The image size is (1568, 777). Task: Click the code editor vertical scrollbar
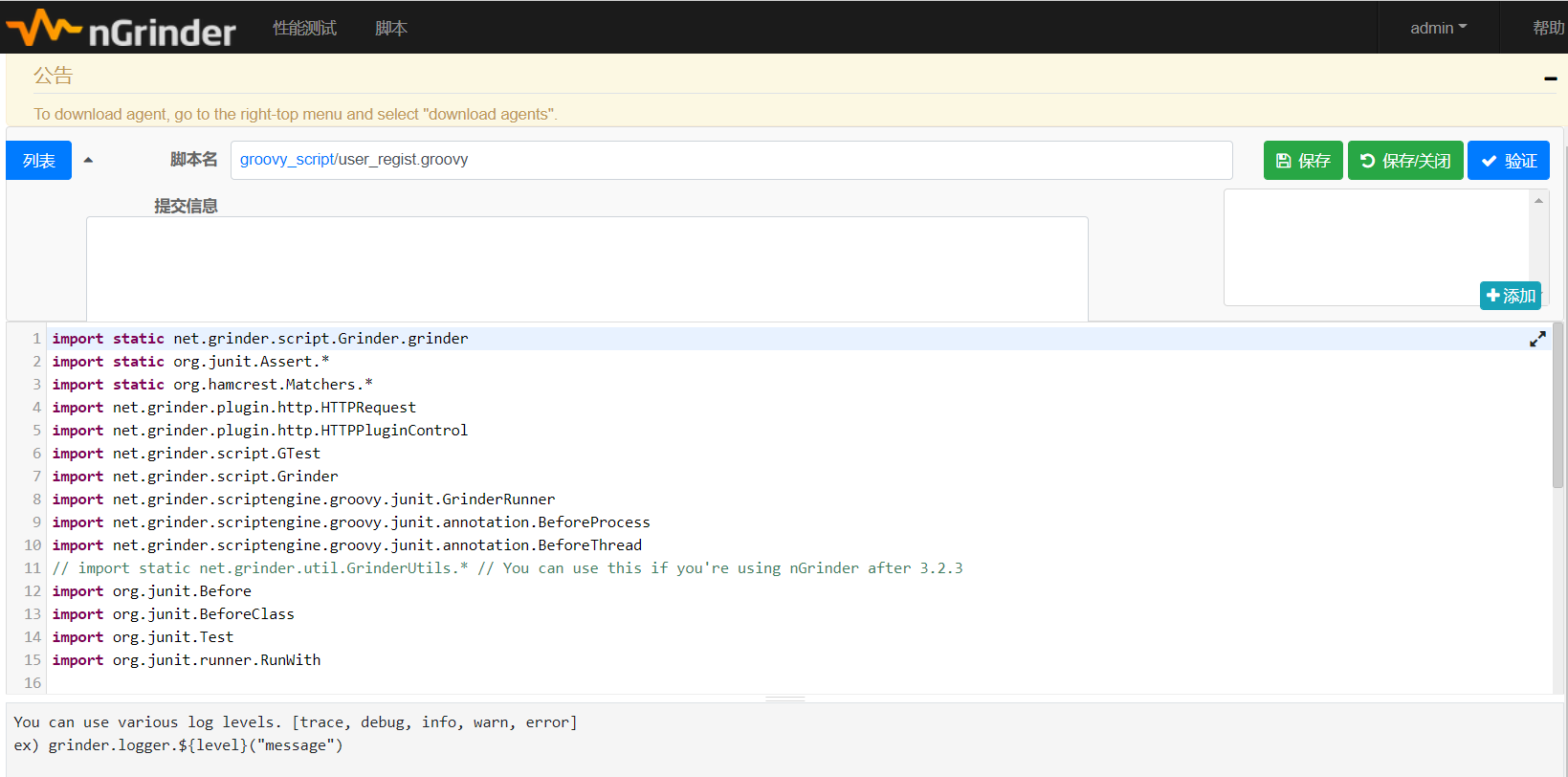point(1557,407)
